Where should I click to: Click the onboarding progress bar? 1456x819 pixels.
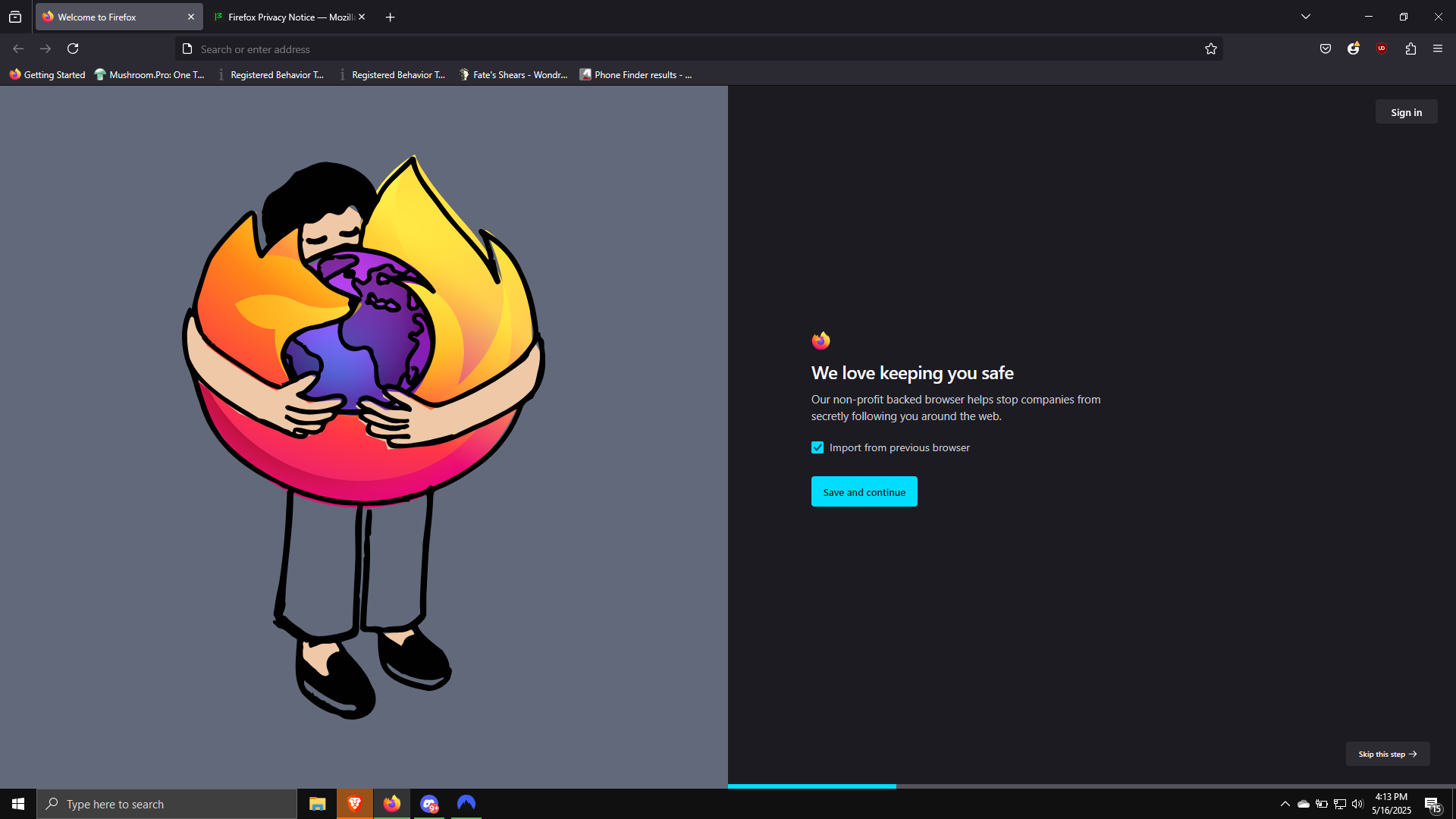point(1091,786)
